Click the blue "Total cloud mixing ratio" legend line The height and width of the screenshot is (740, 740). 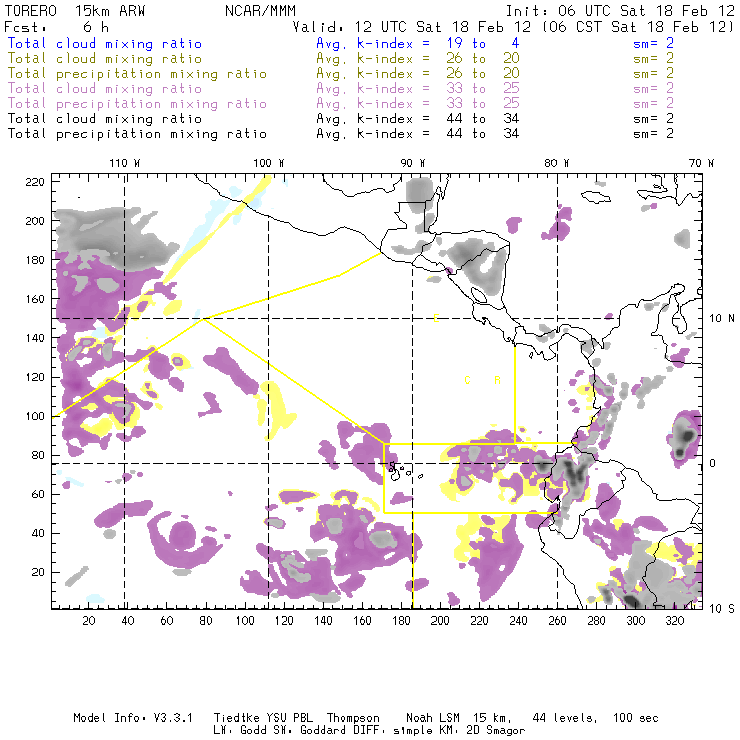click(x=105, y=44)
